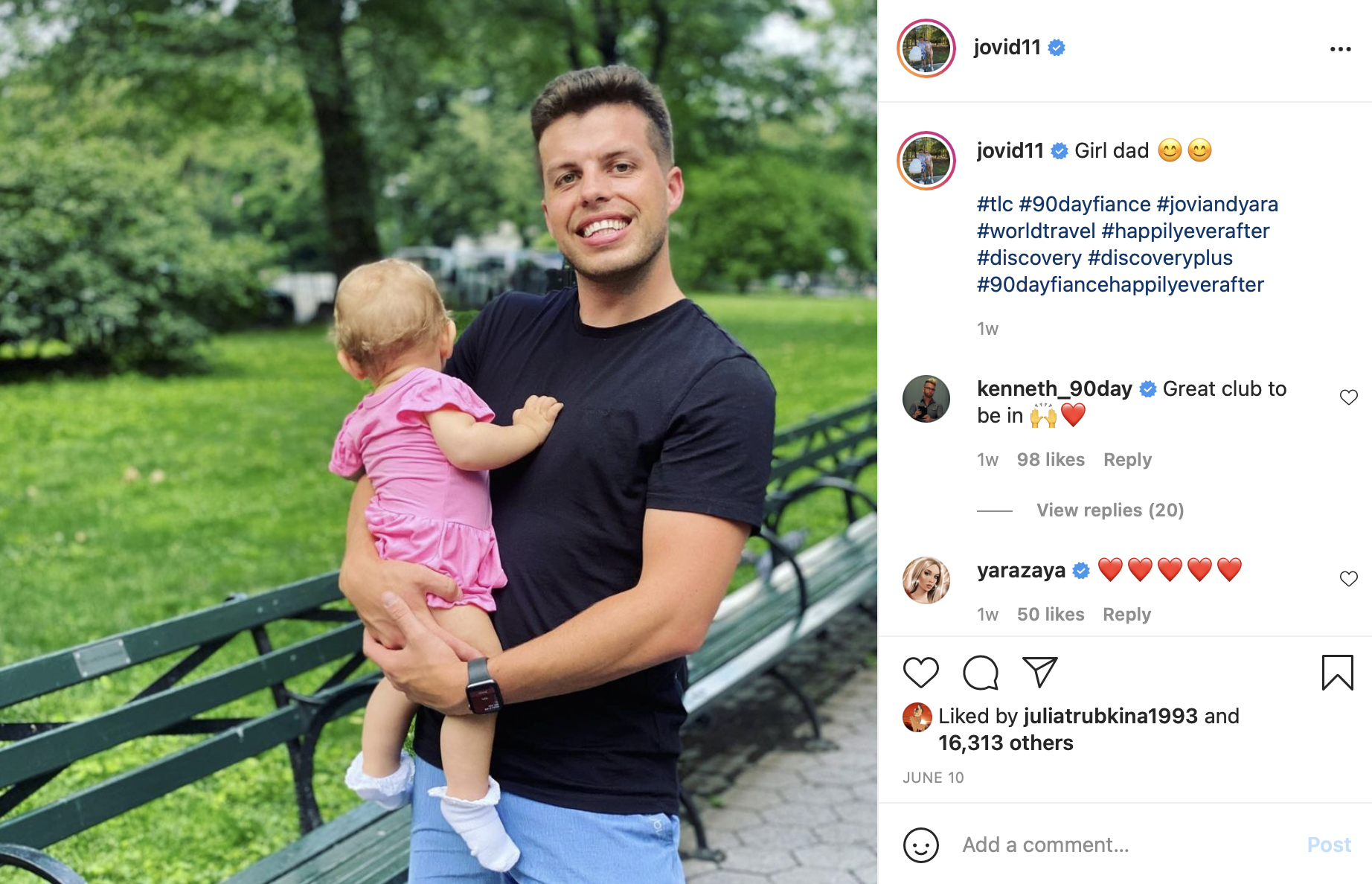Image resolution: width=1372 pixels, height=884 pixels.
Task: Open the #joviandyara hashtag link
Action: (x=1217, y=204)
